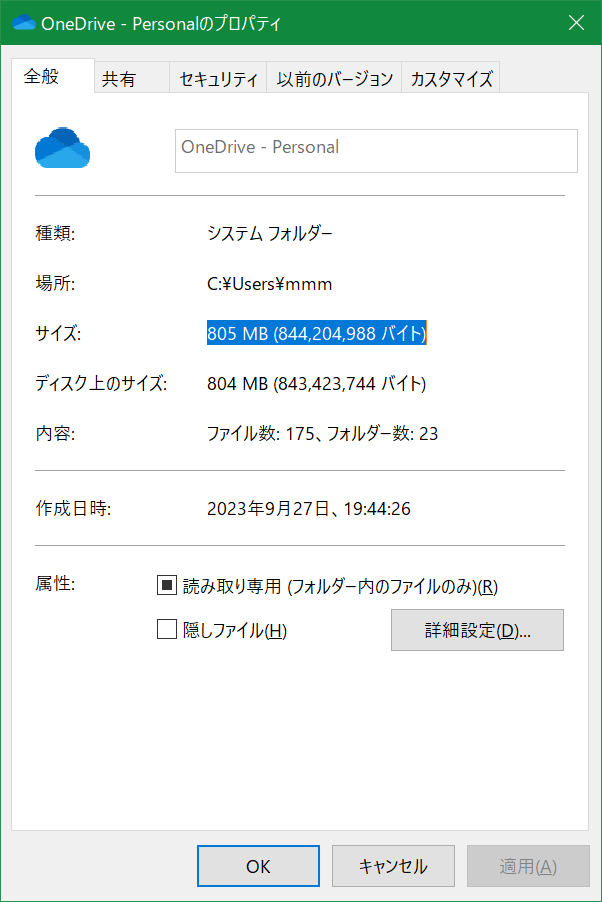Screen dimensions: 602x902
Task: Click the キャンセル button
Action: (x=394, y=866)
